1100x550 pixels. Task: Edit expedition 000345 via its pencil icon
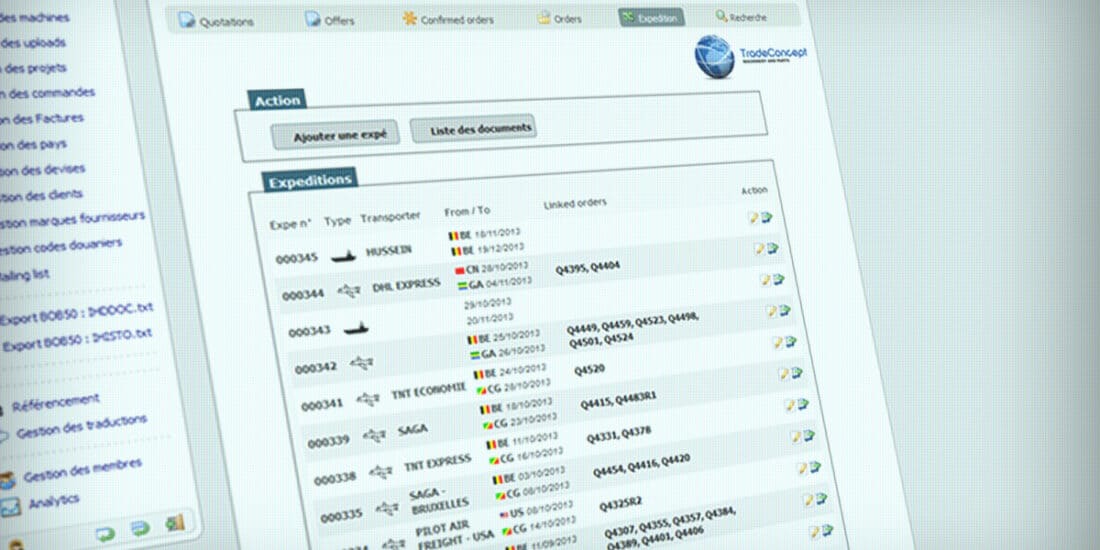(x=753, y=218)
